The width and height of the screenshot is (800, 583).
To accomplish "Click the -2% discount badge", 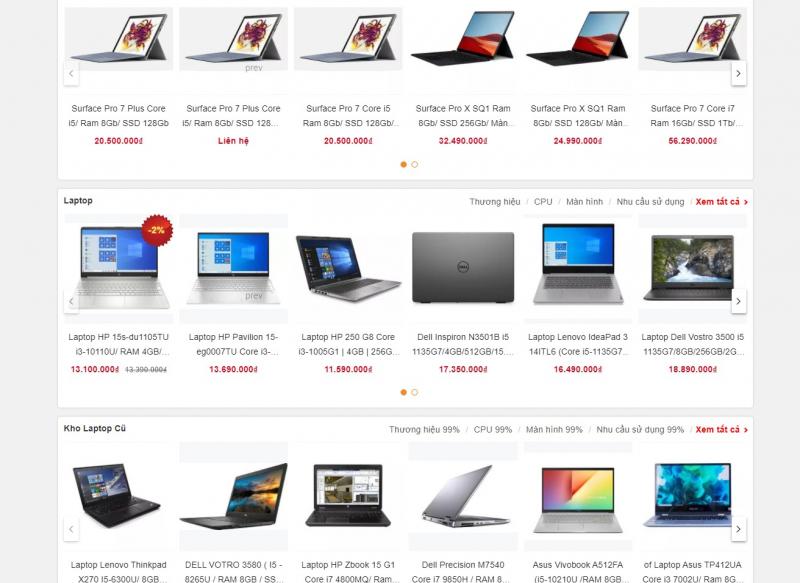I will point(157,230).
